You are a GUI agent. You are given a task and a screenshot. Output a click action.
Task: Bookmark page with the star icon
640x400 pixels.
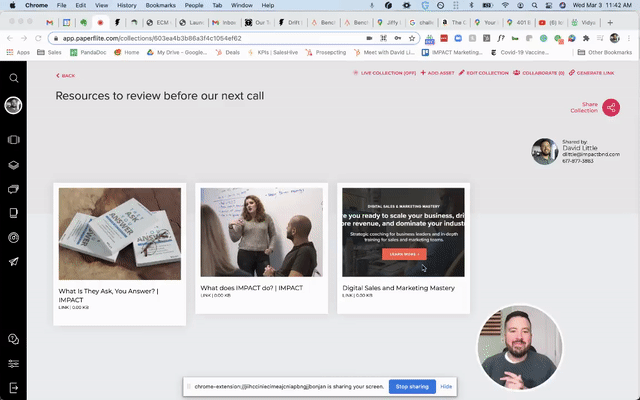click(x=412, y=38)
